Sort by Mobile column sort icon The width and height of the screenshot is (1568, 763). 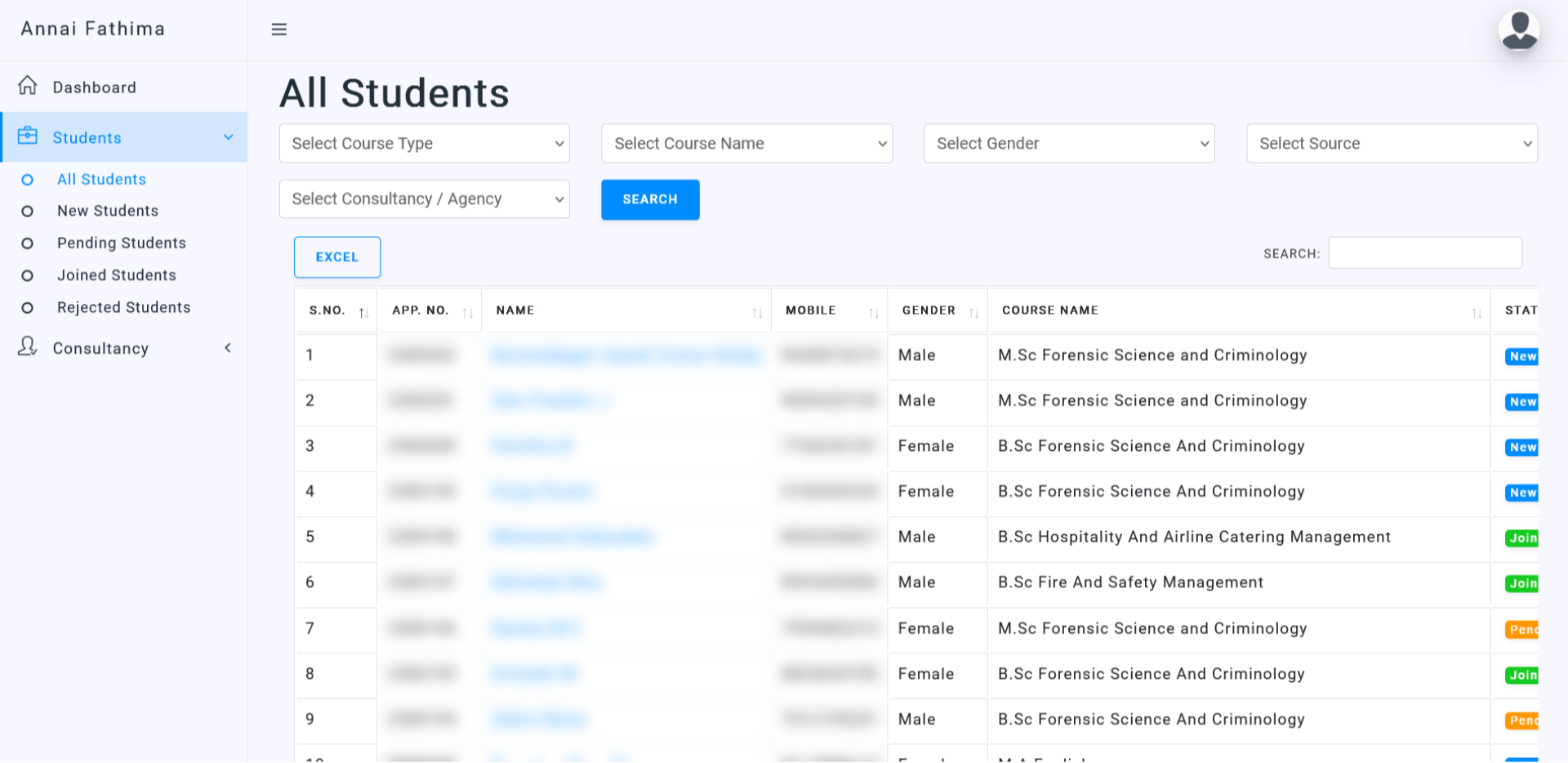tap(873, 312)
